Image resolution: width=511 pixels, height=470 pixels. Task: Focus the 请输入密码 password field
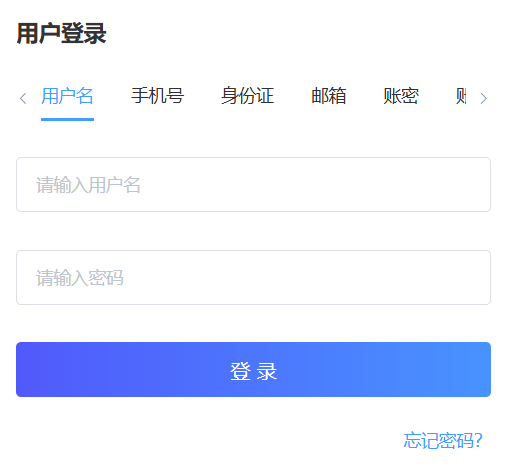[253, 277]
